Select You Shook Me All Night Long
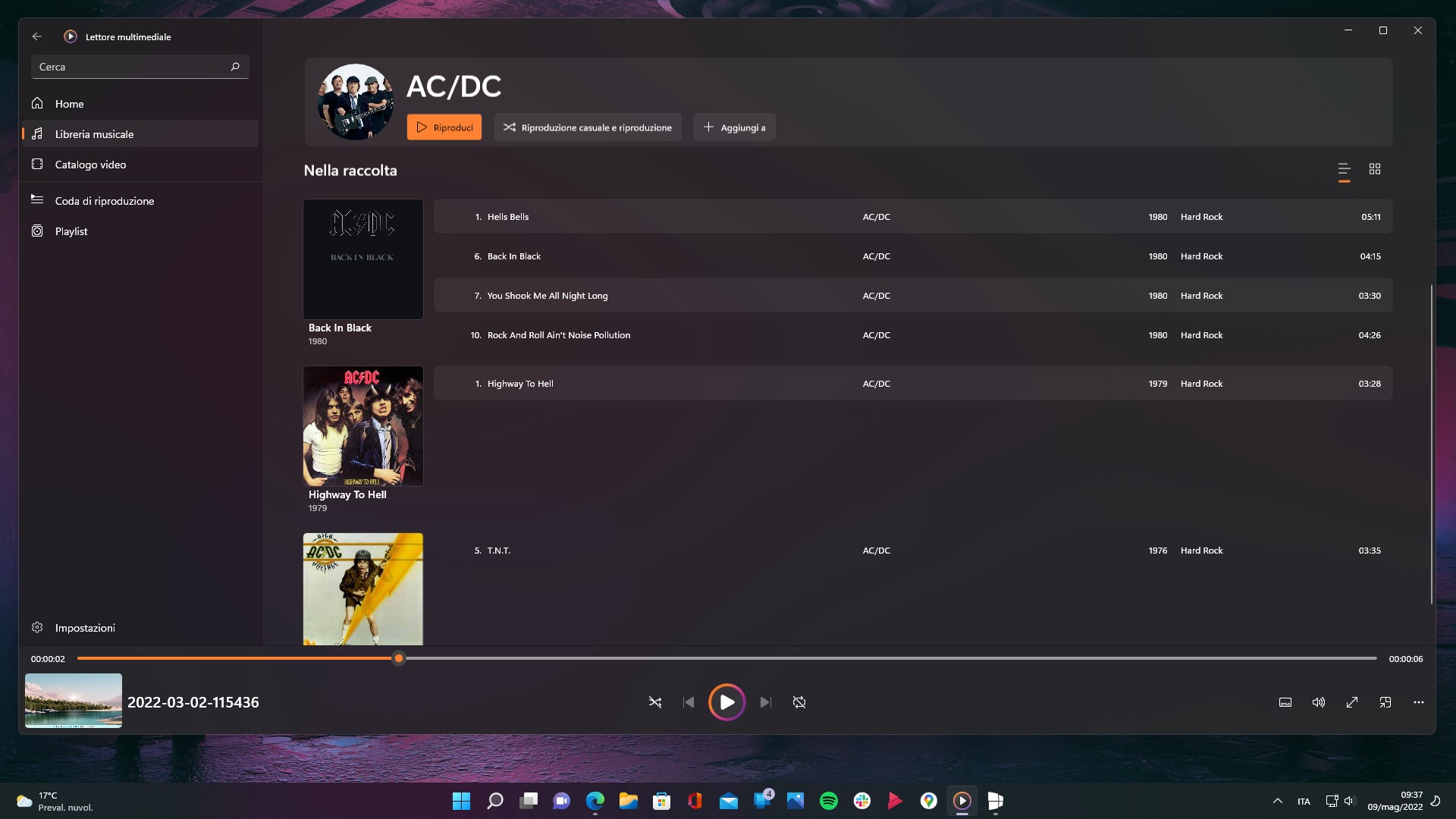 [913, 296]
